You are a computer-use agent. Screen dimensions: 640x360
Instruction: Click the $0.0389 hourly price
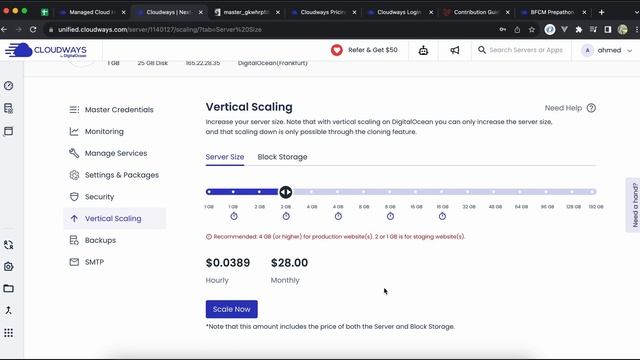(228, 262)
